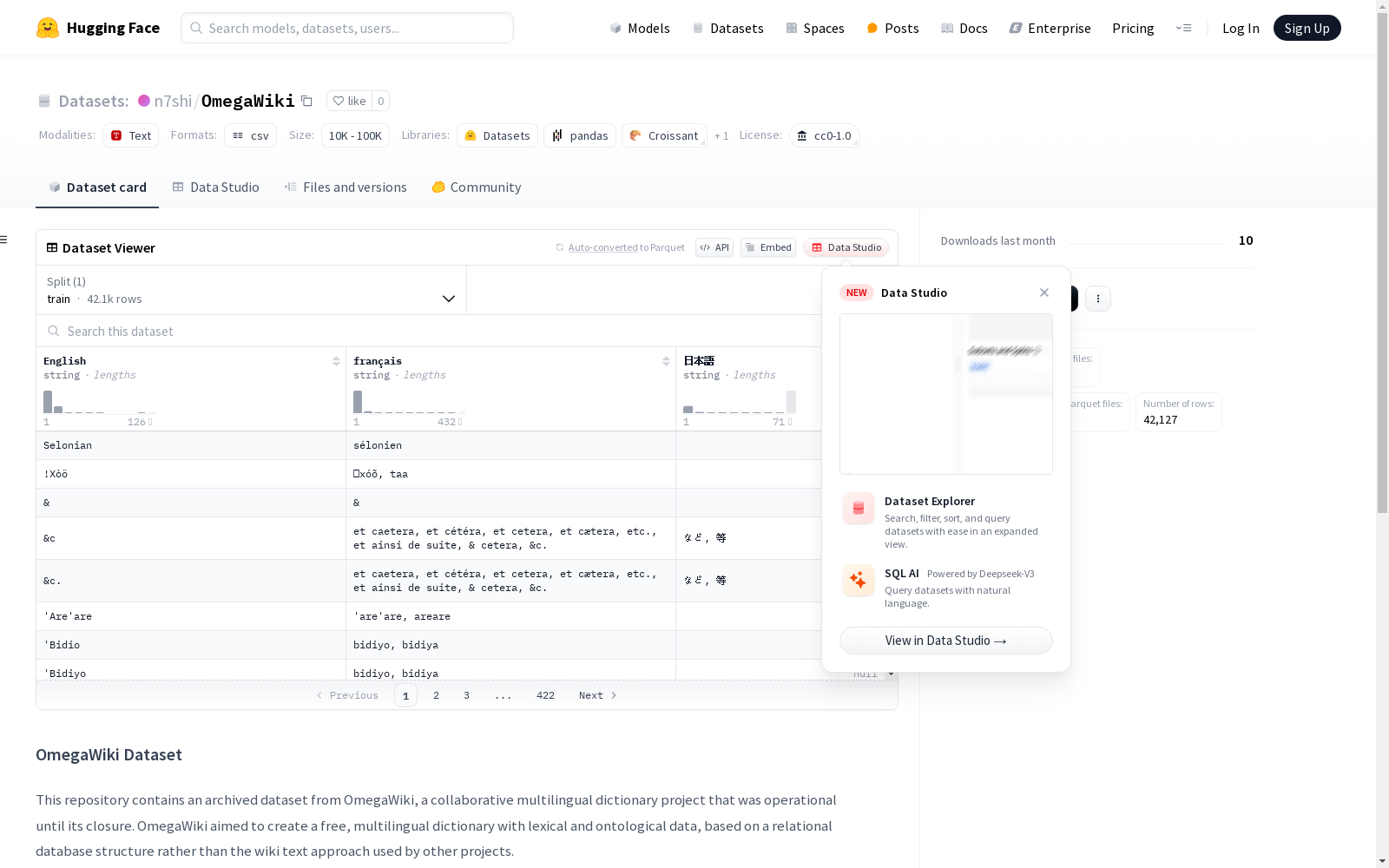The height and width of the screenshot is (868, 1389).
Task: Expand the Split train dropdown
Action: 251,290
